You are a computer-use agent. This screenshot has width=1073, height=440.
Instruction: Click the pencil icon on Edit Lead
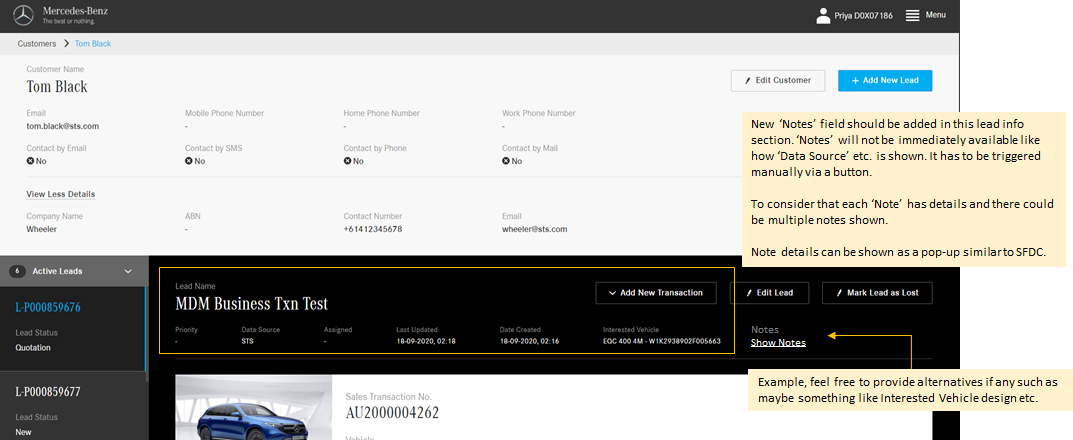point(749,293)
